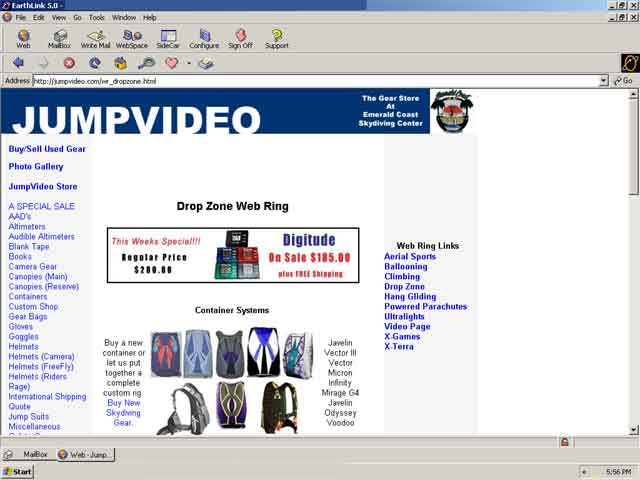Click the Go button beside address bar
Screen dimensions: 640x480
tap(623, 81)
